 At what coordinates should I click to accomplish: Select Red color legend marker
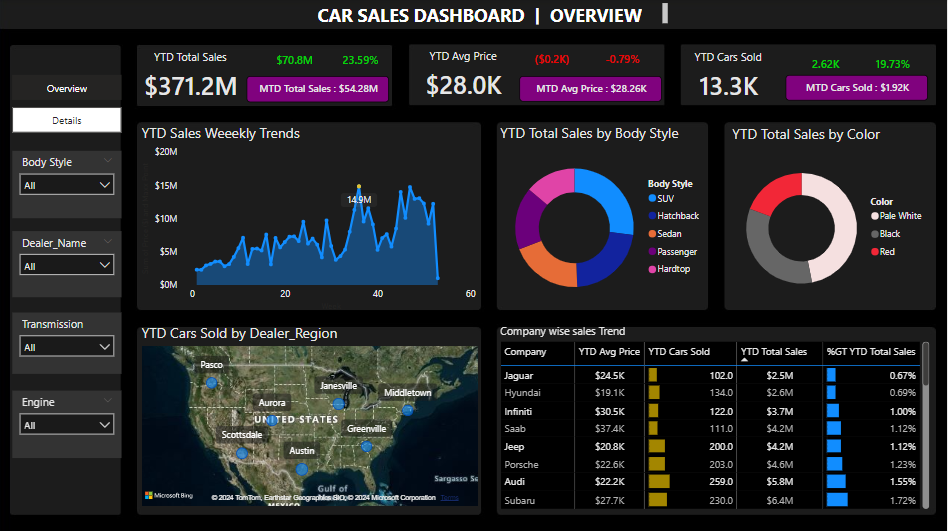875,252
